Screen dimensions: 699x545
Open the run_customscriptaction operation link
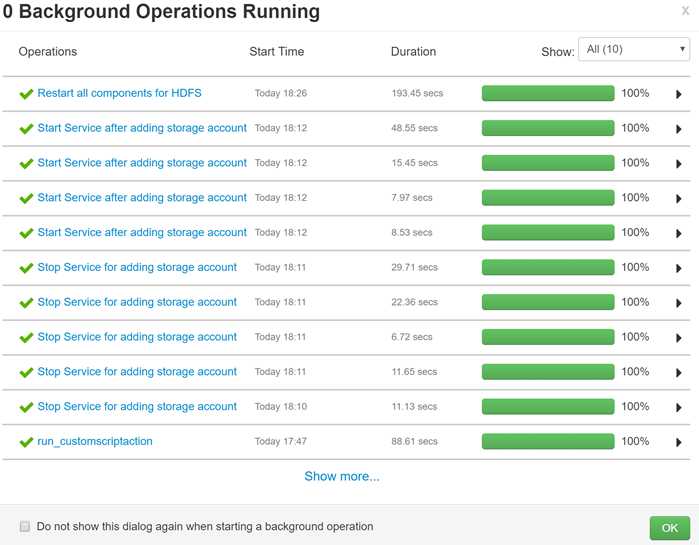pyautogui.click(x=95, y=441)
